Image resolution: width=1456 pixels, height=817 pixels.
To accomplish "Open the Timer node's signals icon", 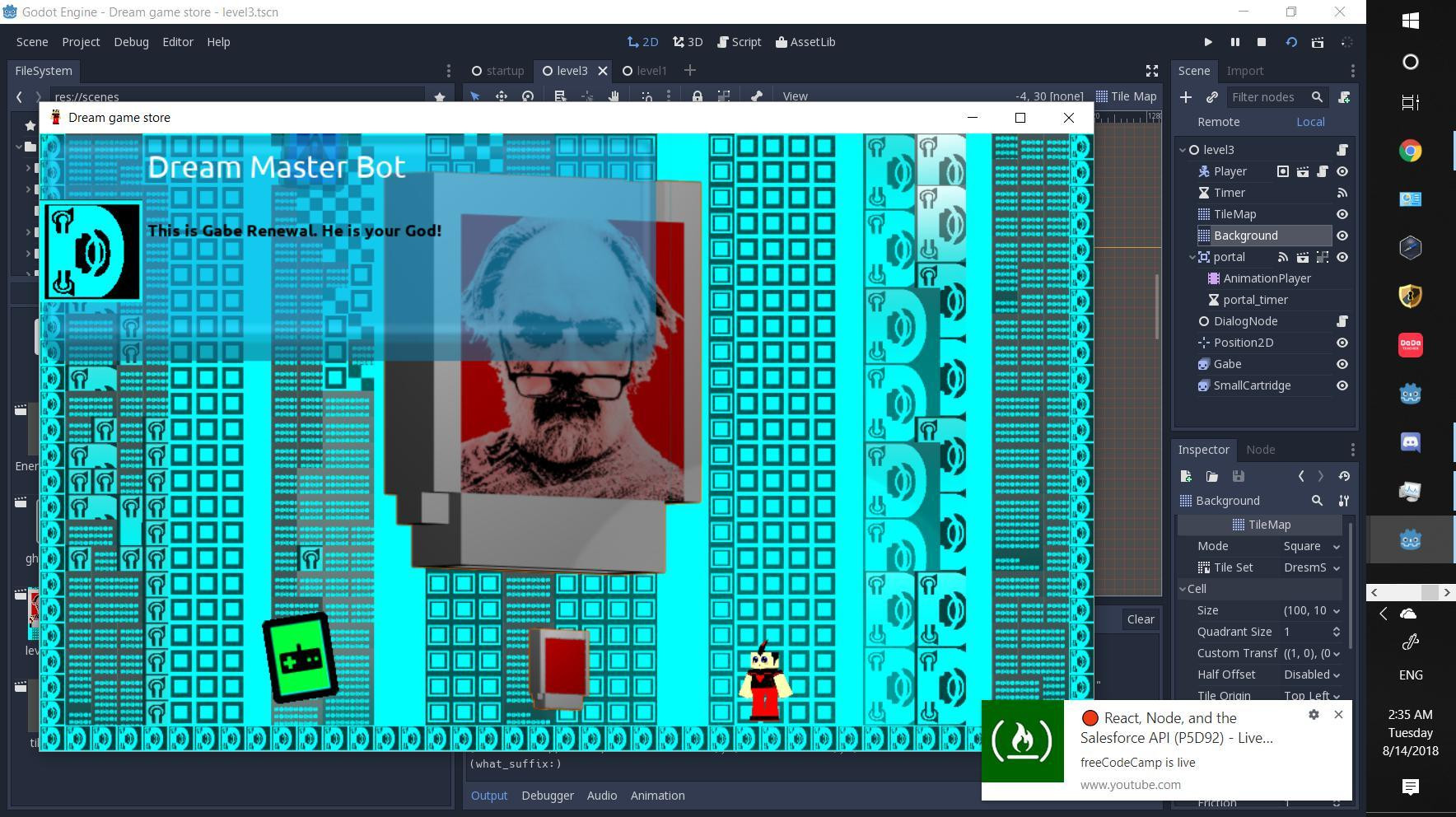I will 1342,193.
